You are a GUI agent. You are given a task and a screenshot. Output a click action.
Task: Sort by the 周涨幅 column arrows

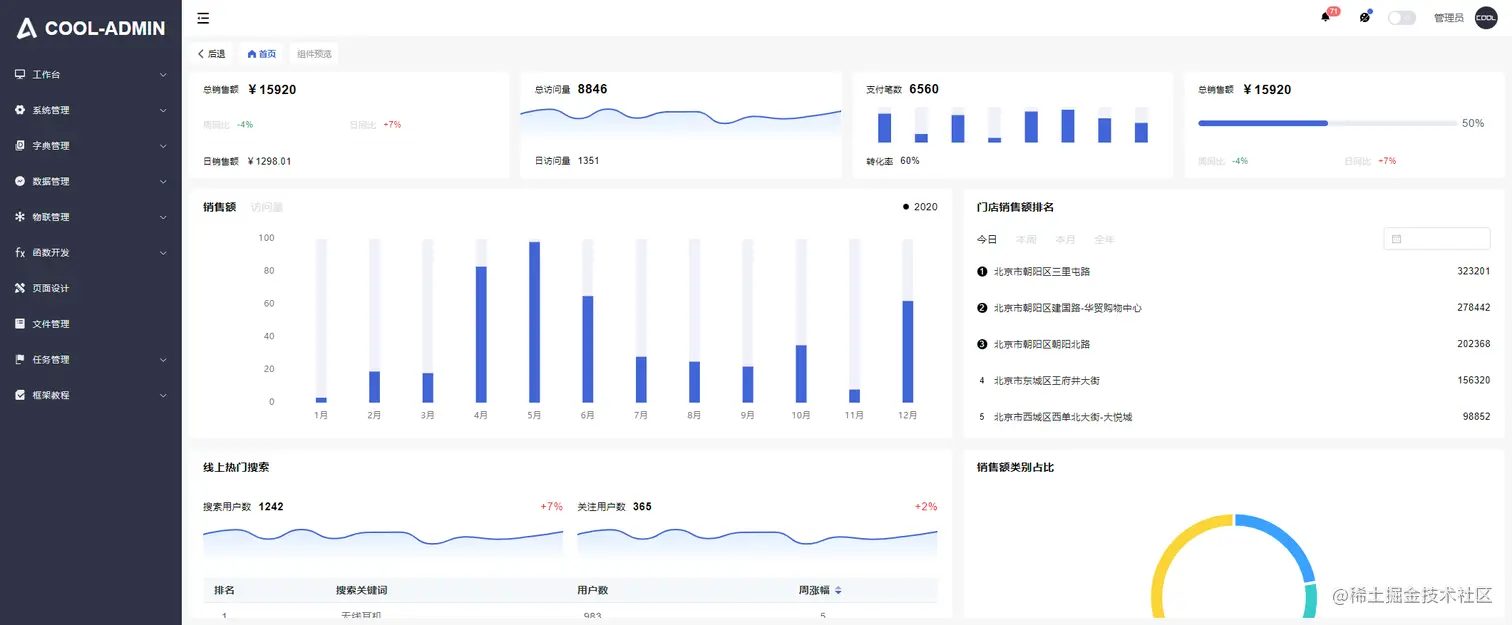pyautogui.click(x=838, y=591)
